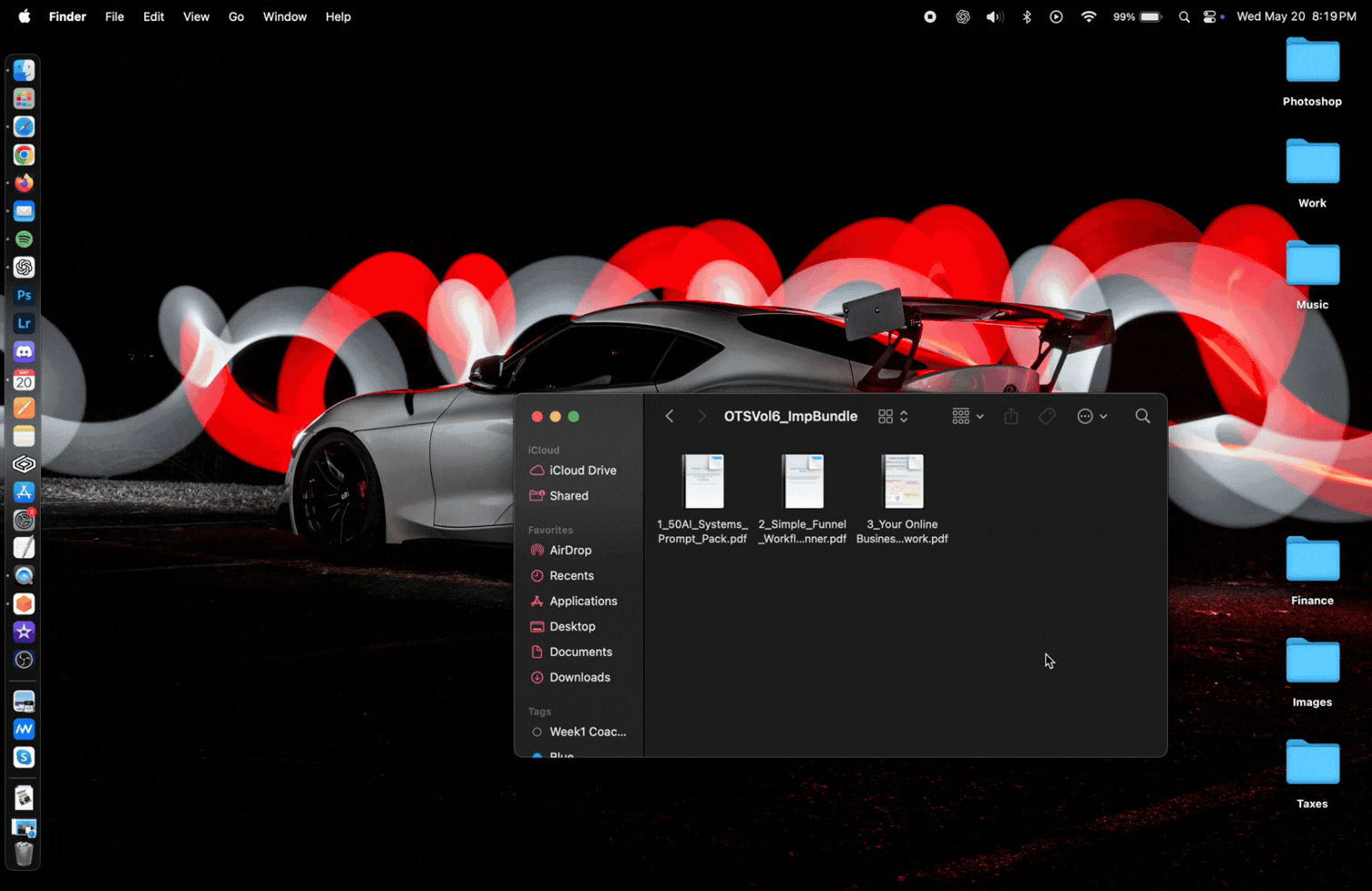Select 3_Your Online Business PDF file
1372x891 pixels.
click(902, 499)
